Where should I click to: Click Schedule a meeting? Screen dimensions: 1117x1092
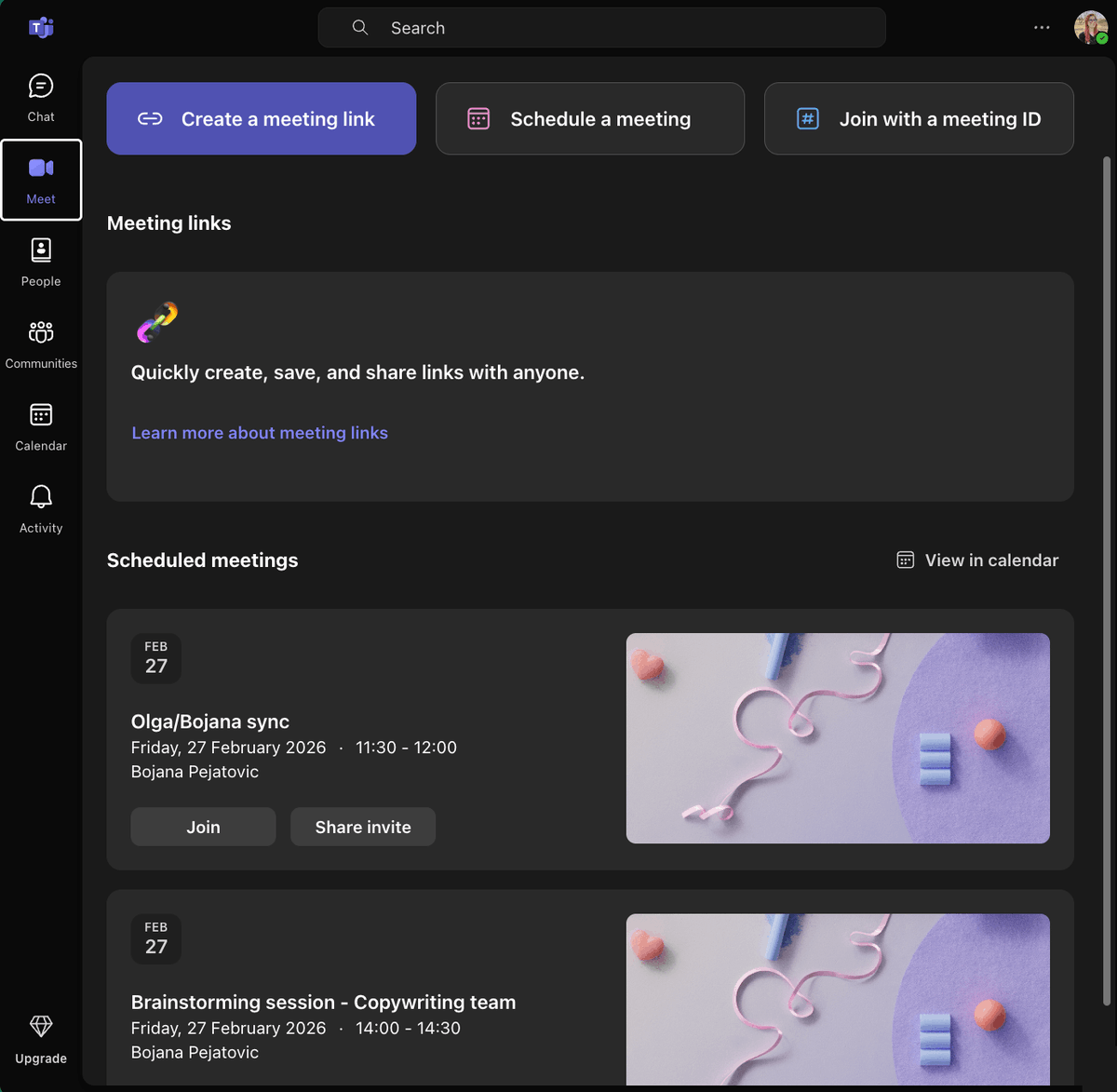pos(589,118)
